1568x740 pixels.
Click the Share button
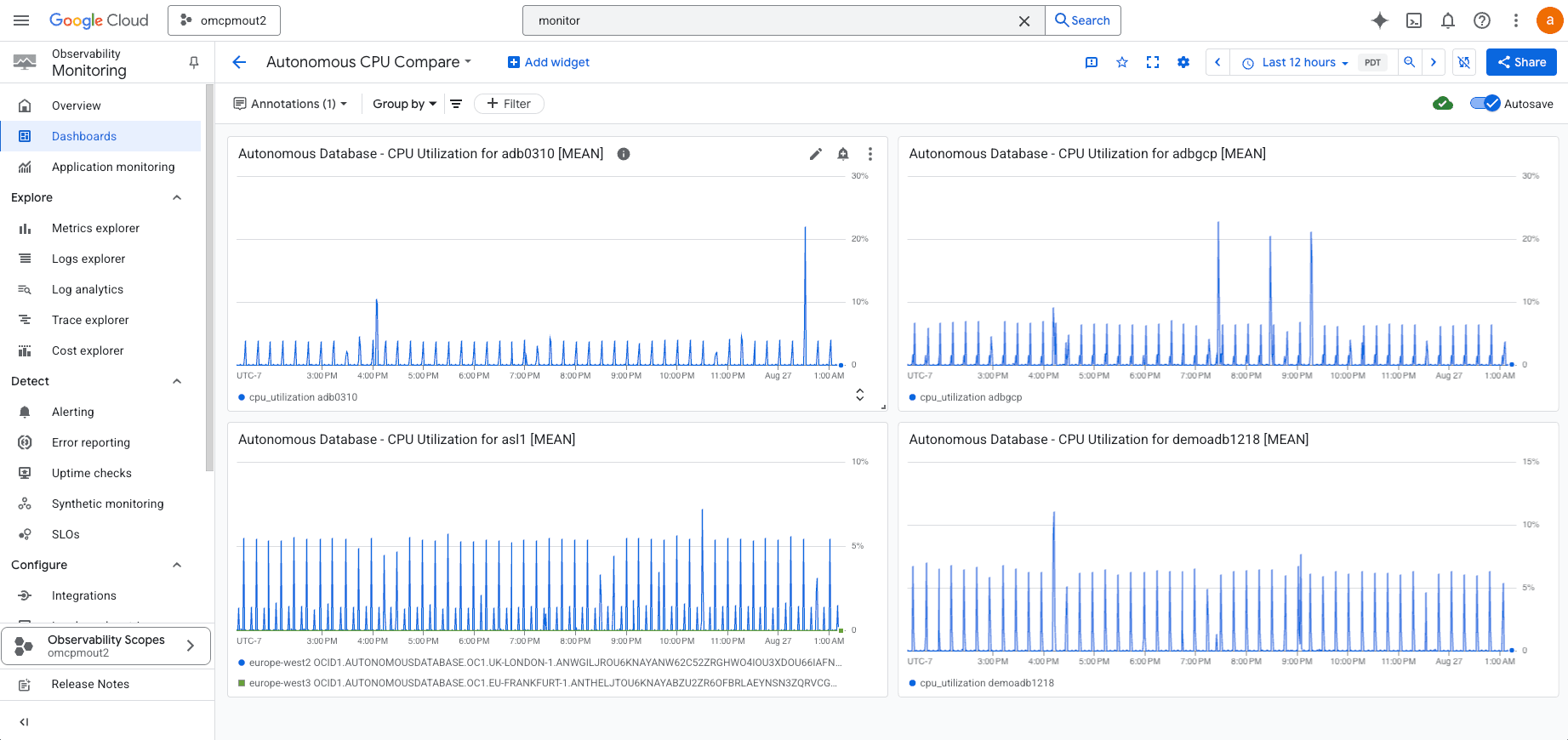(x=1521, y=62)
